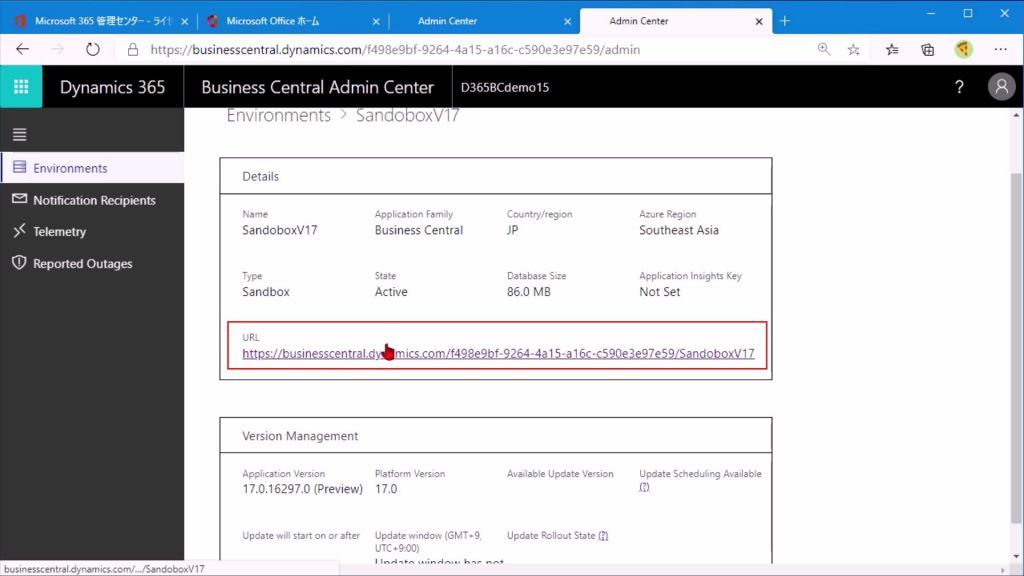
Task: Open the SandoboxV17 environment URL link
Action: 498,353
